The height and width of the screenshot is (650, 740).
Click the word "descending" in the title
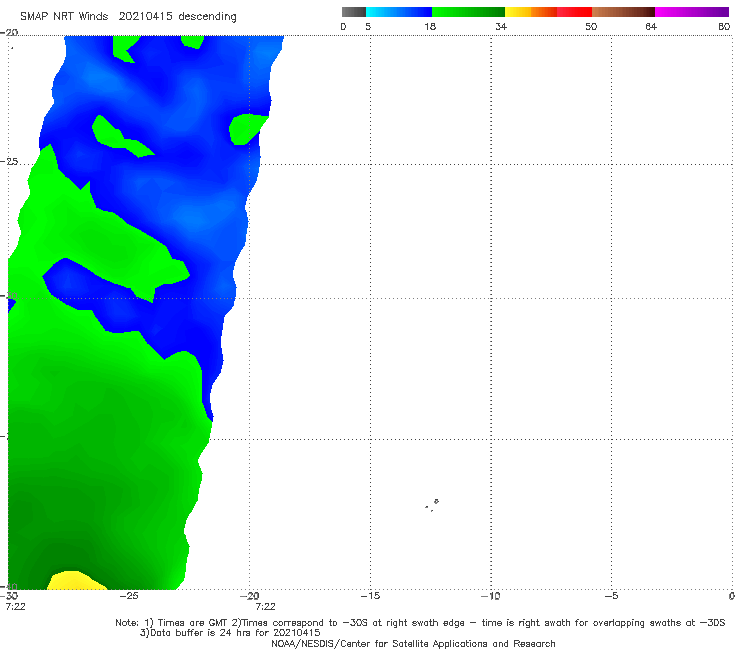click(208, 17)
